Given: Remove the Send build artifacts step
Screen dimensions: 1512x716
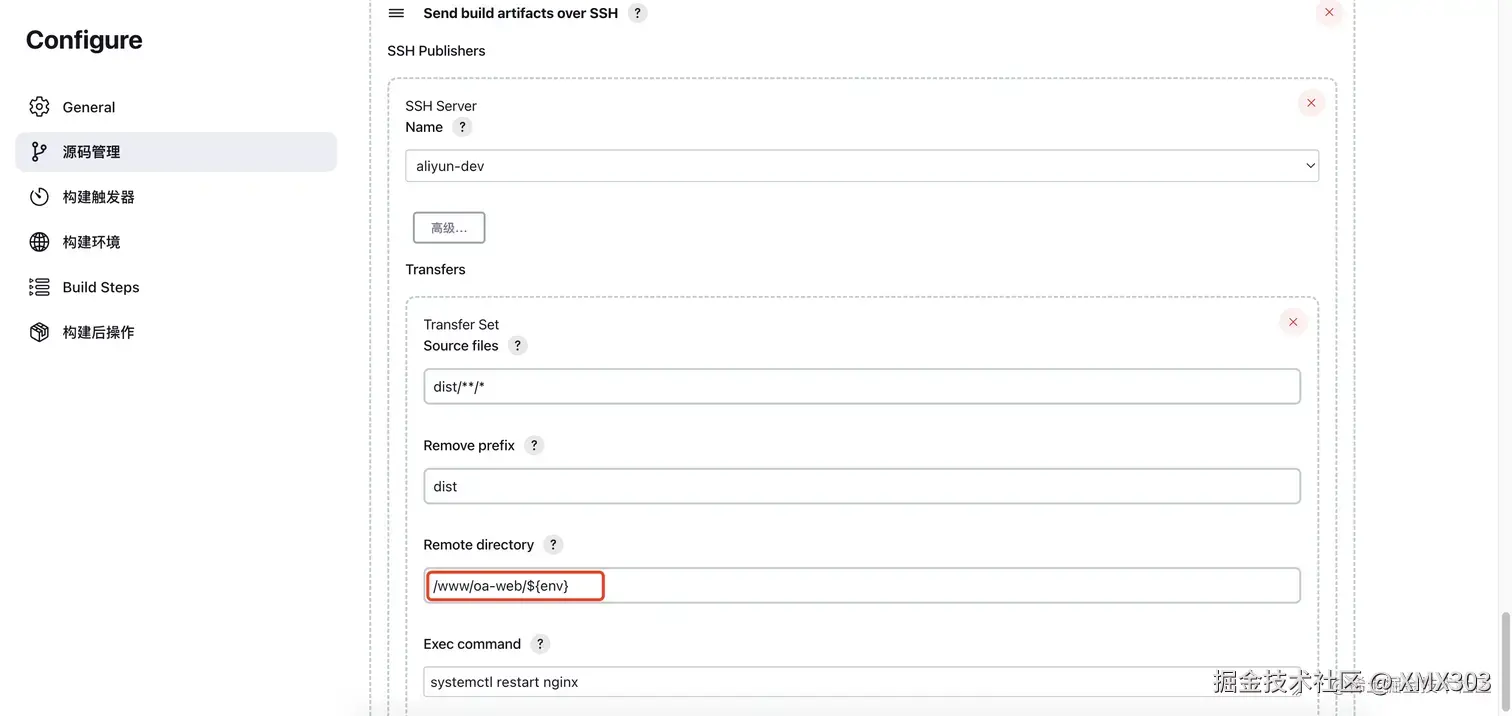Looking at the screenshot, I should [1329, 13].
